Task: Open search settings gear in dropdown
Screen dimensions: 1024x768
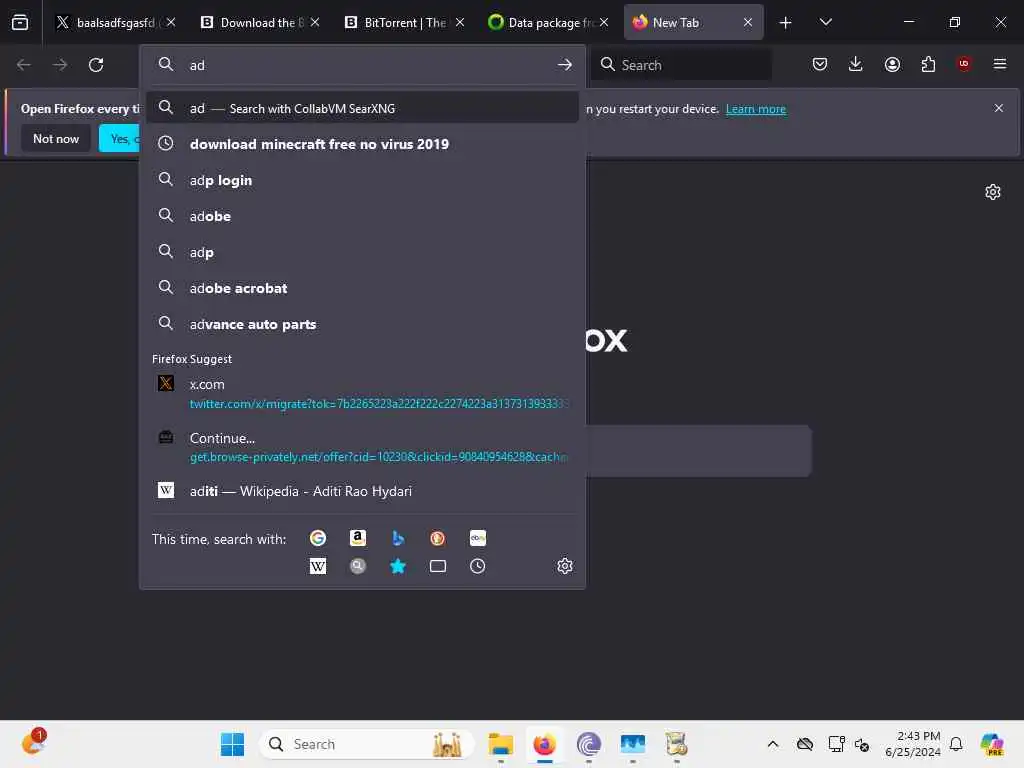Action: pyautogui.click(x=565, y=566)
